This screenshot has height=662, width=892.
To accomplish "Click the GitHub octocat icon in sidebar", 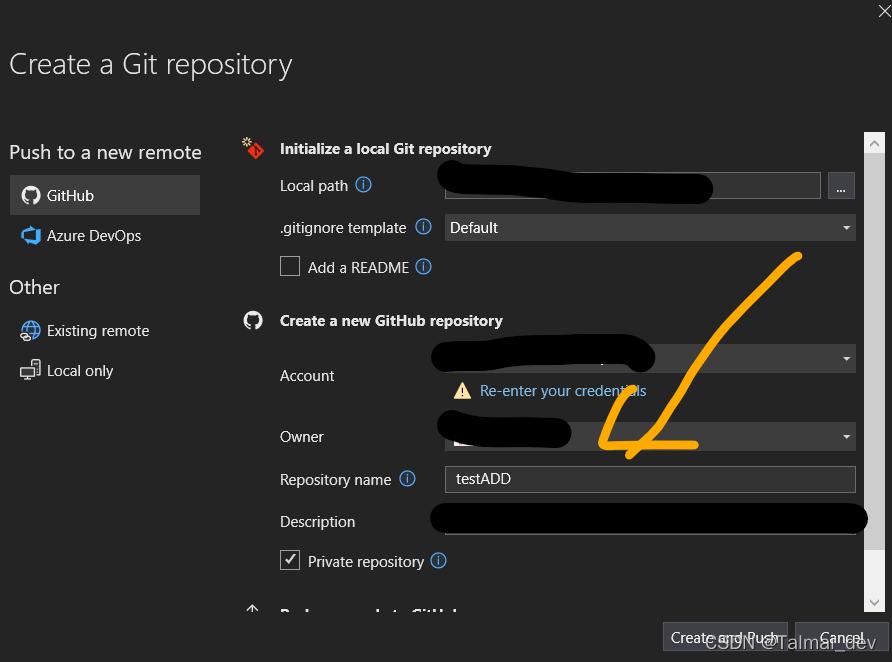I will (x=31, y=195).
